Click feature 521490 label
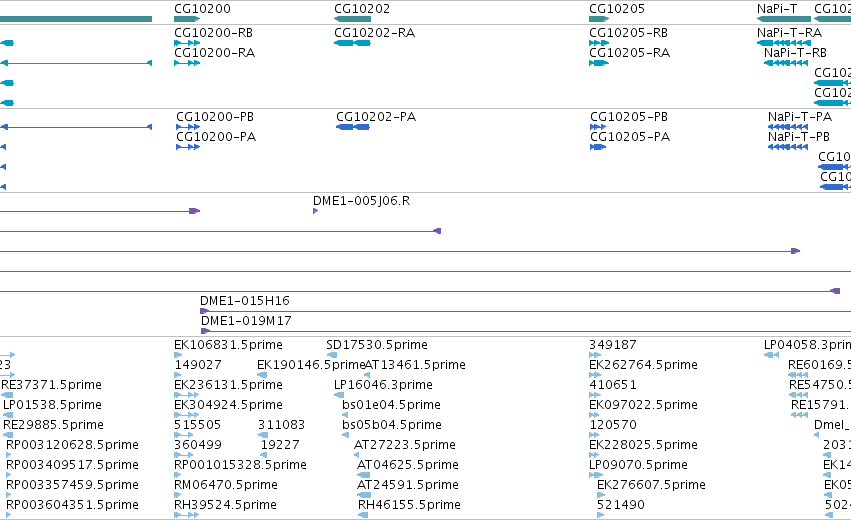Viewport: 851px width, 520px height. [x=620, y=505]
